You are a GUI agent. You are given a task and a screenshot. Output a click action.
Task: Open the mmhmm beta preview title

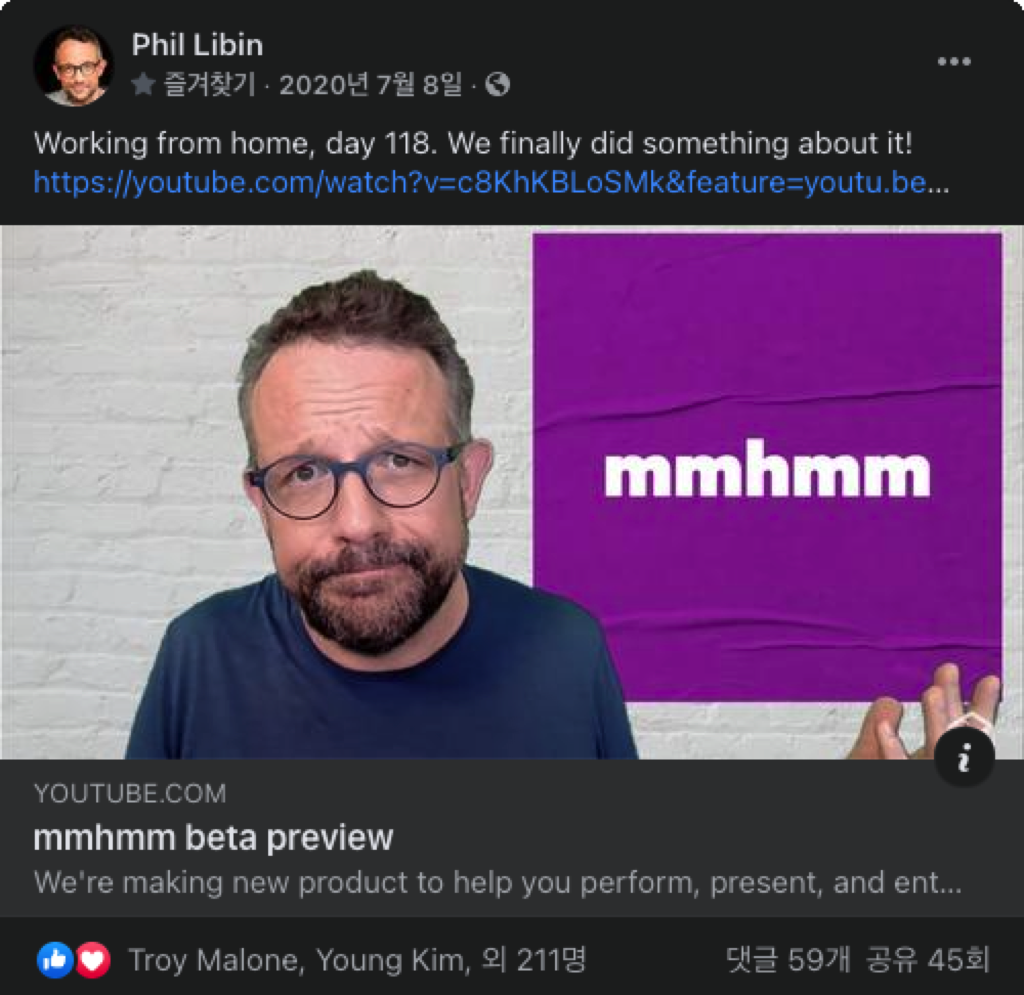(214, 838)
